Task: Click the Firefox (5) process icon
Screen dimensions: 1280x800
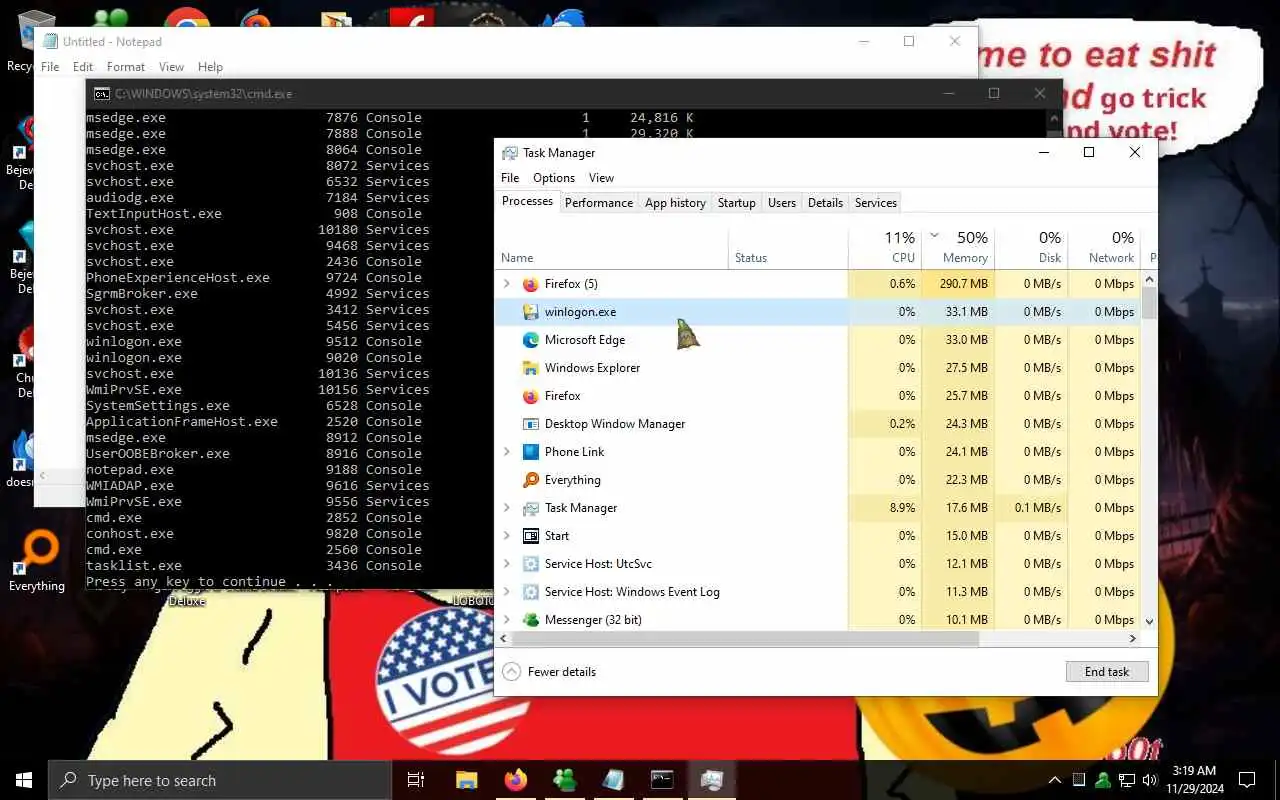Action: pos(531,284)
